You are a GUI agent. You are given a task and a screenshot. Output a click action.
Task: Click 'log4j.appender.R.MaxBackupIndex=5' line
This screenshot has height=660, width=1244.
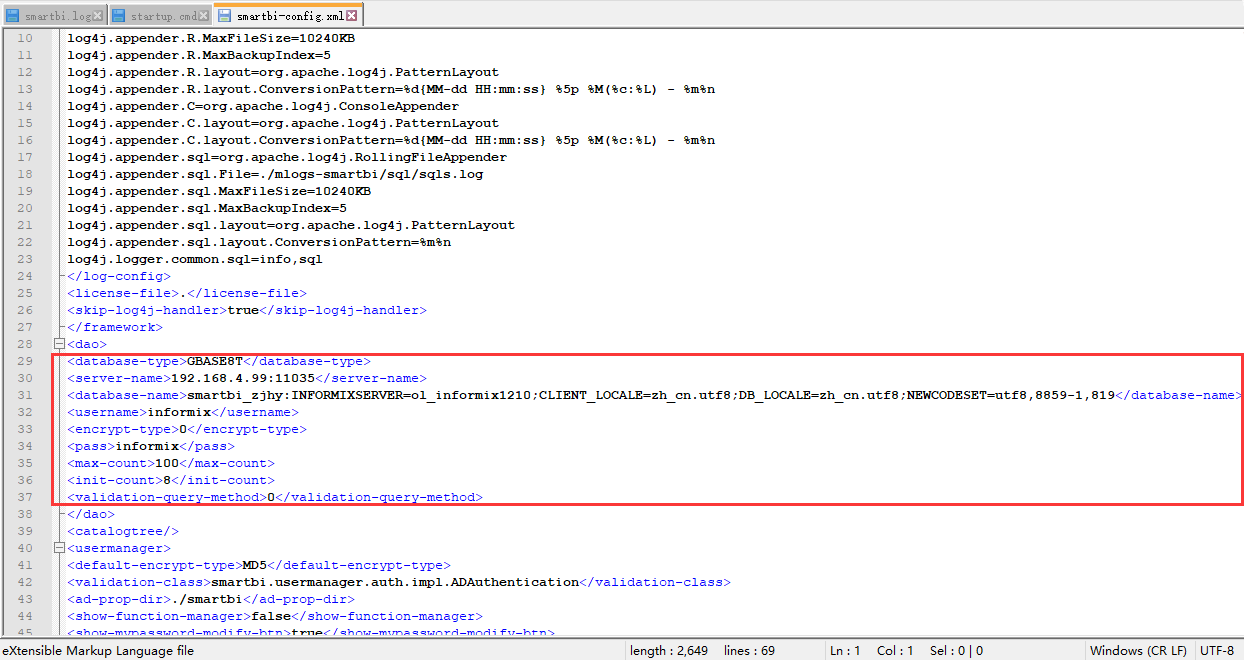pos(199,55)
